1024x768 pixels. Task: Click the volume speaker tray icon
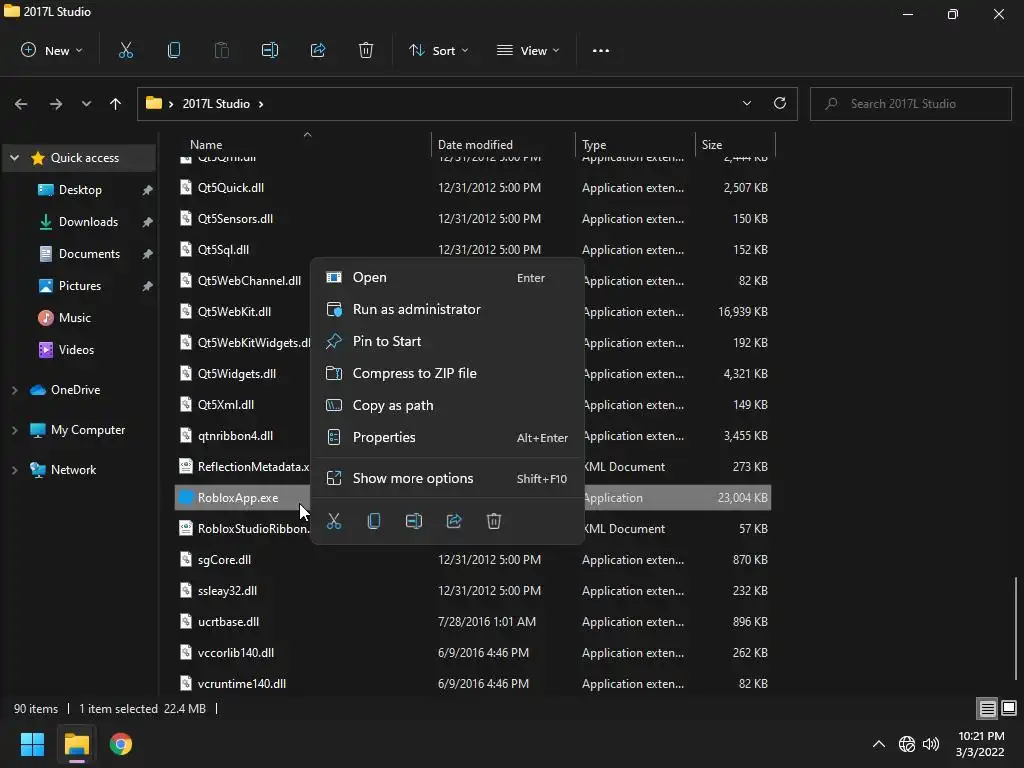[x=931, y=744]
